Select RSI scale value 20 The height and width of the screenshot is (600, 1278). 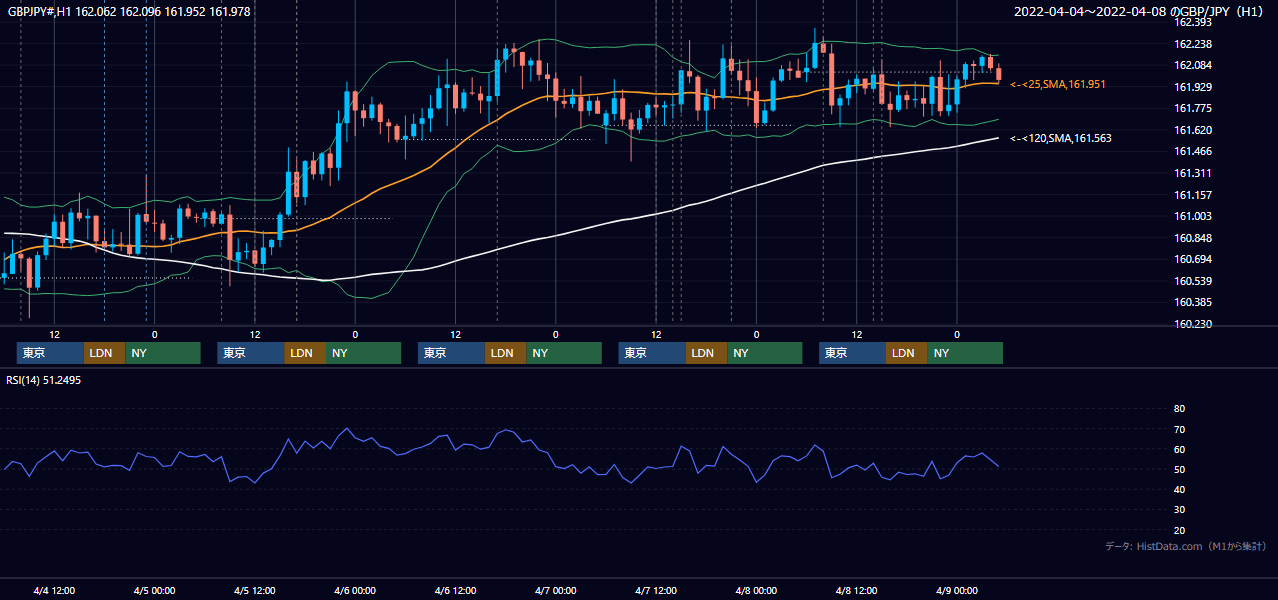coord(1179,530)
